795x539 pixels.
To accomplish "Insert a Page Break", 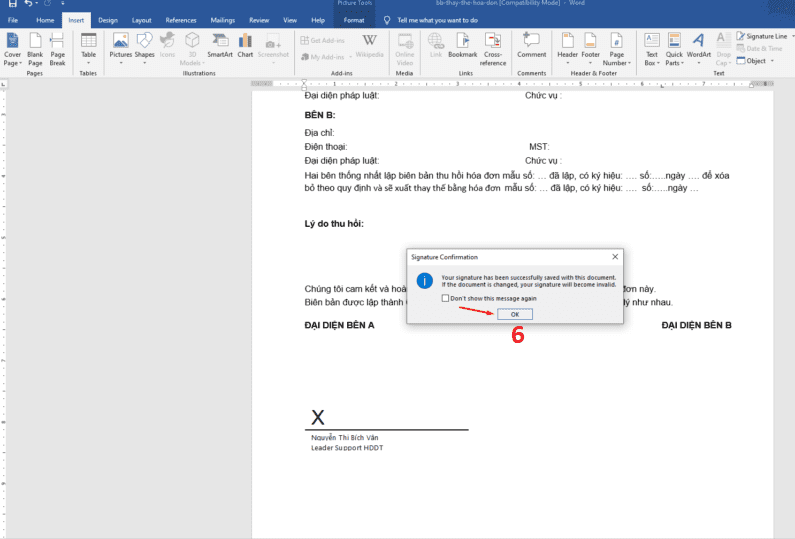I will (57, 49).
